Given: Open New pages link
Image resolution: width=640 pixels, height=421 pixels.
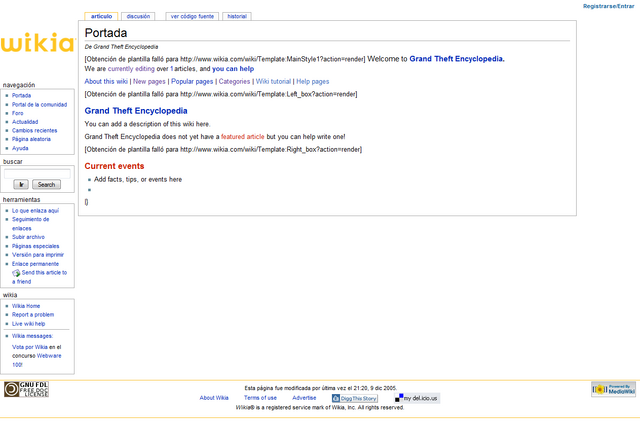Looking at the screenshot, I should (x=149, y=81).
